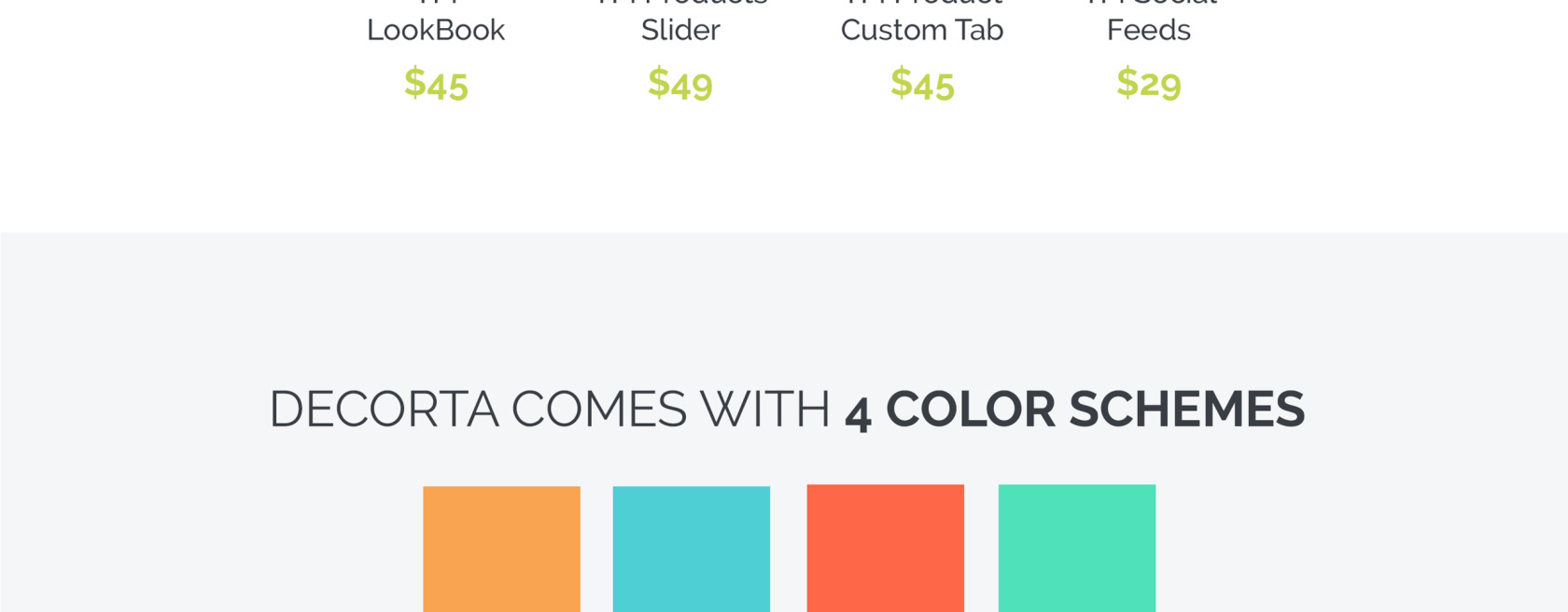Image resolution: width=1568 pixels, height=612 pixels.
Task: Click the $45 price under LookBook
Action: coord(436,84)
